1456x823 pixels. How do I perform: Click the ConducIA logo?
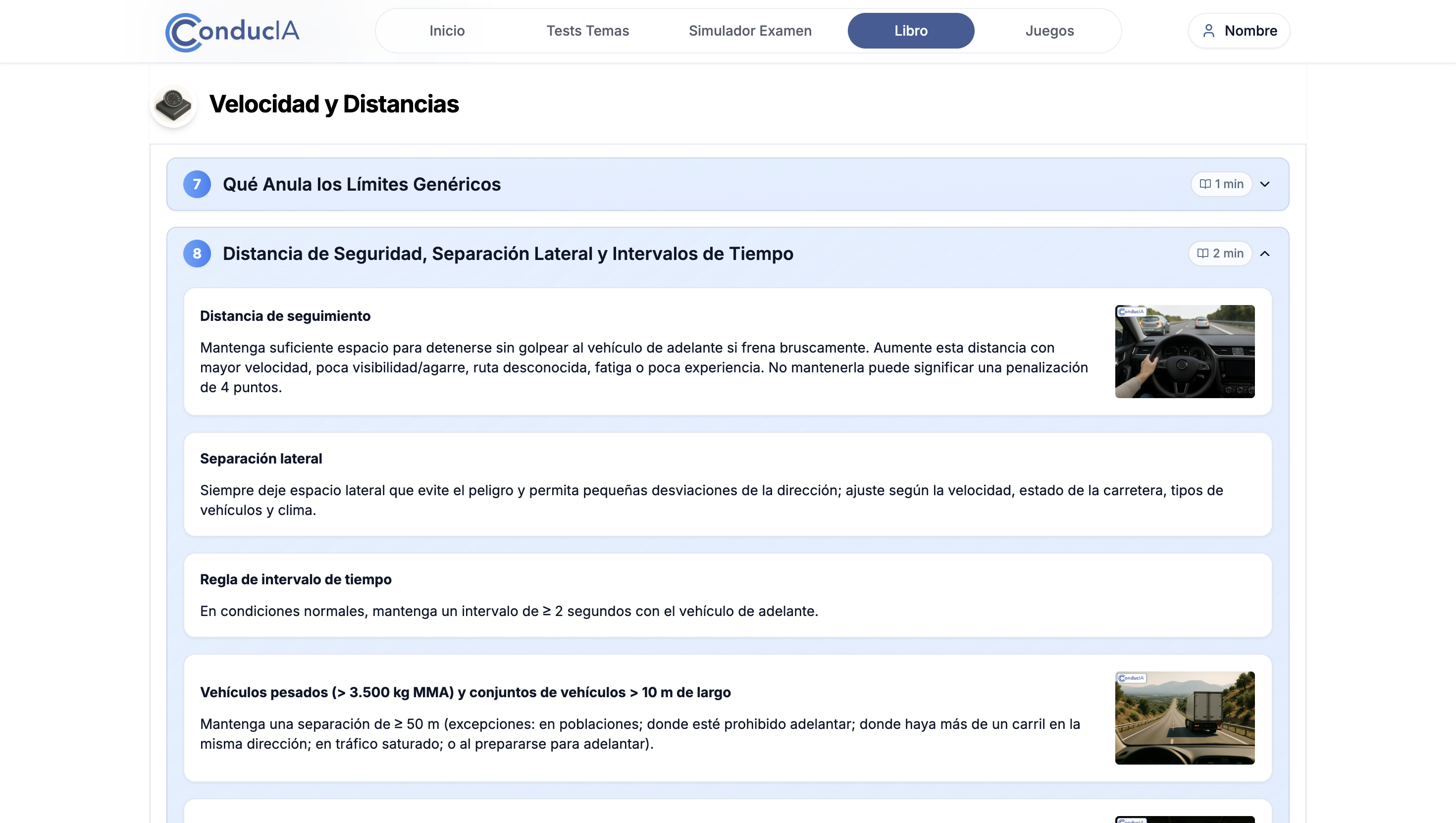[232, 32]
